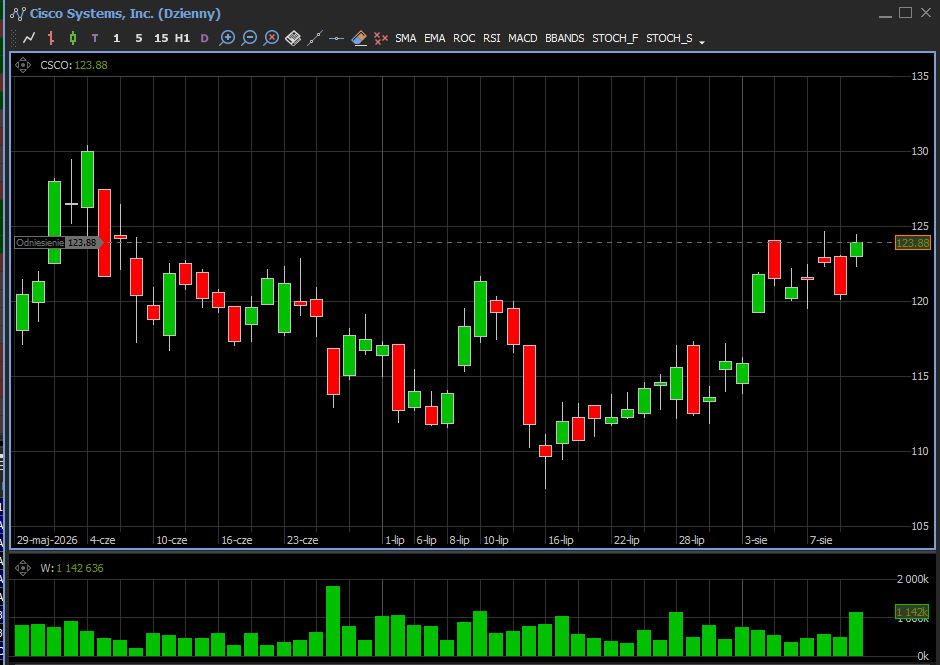
Task: Zoom out with the minus magnifier
Action: tap(249, 38)
